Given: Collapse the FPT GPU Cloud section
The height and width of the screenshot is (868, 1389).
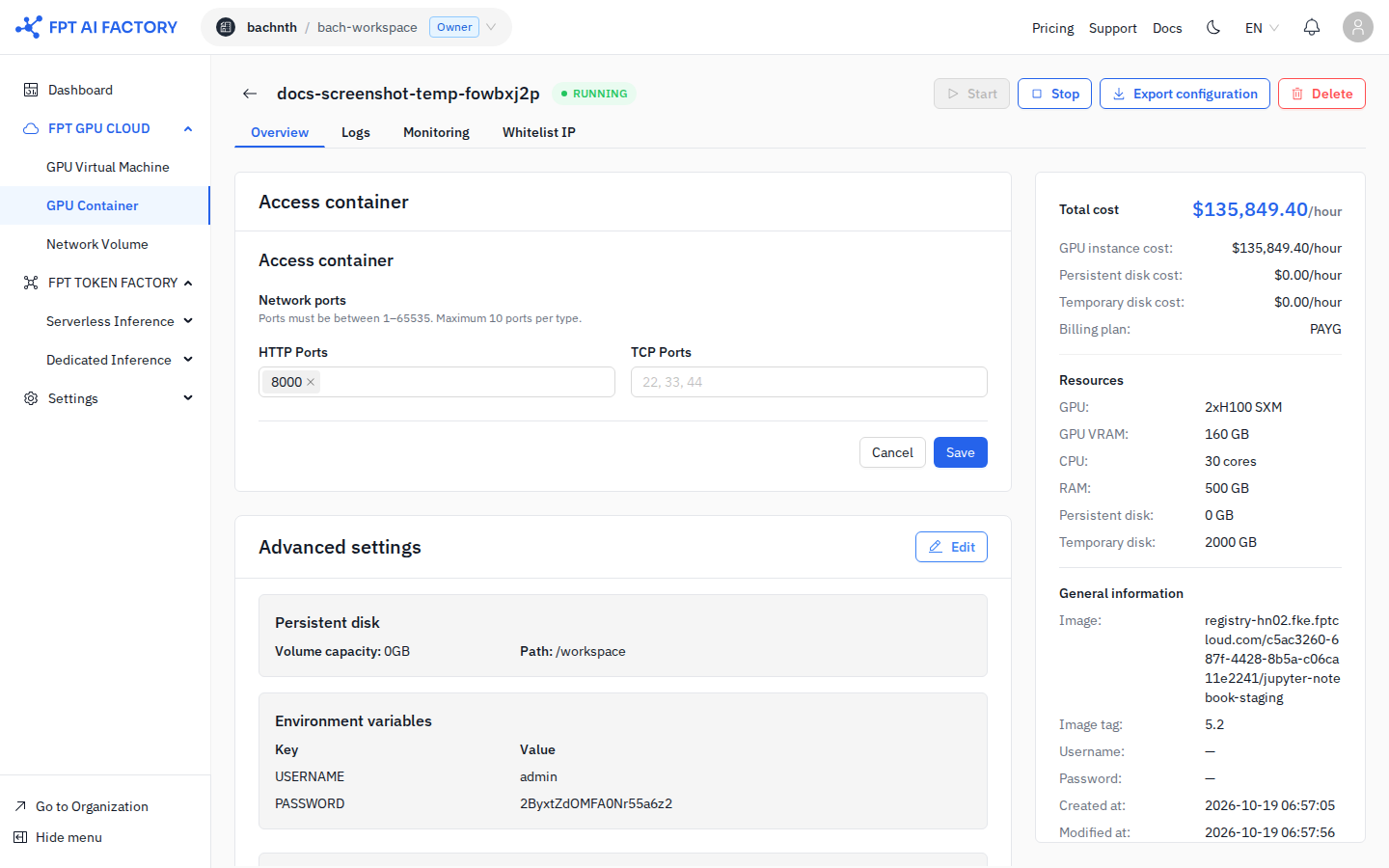Looking at the screenshot, I should coord(188,128).
